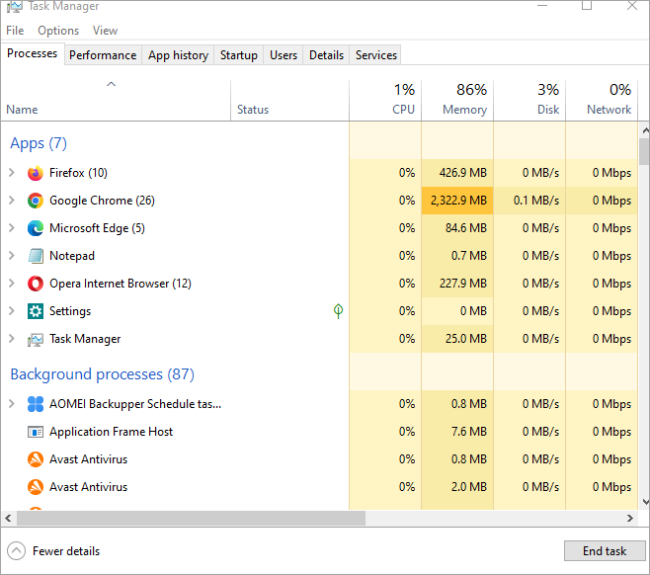650x575 pixels.
Task: Toggle sort direction arrow above Name column
Action: [x=111, y=84]
